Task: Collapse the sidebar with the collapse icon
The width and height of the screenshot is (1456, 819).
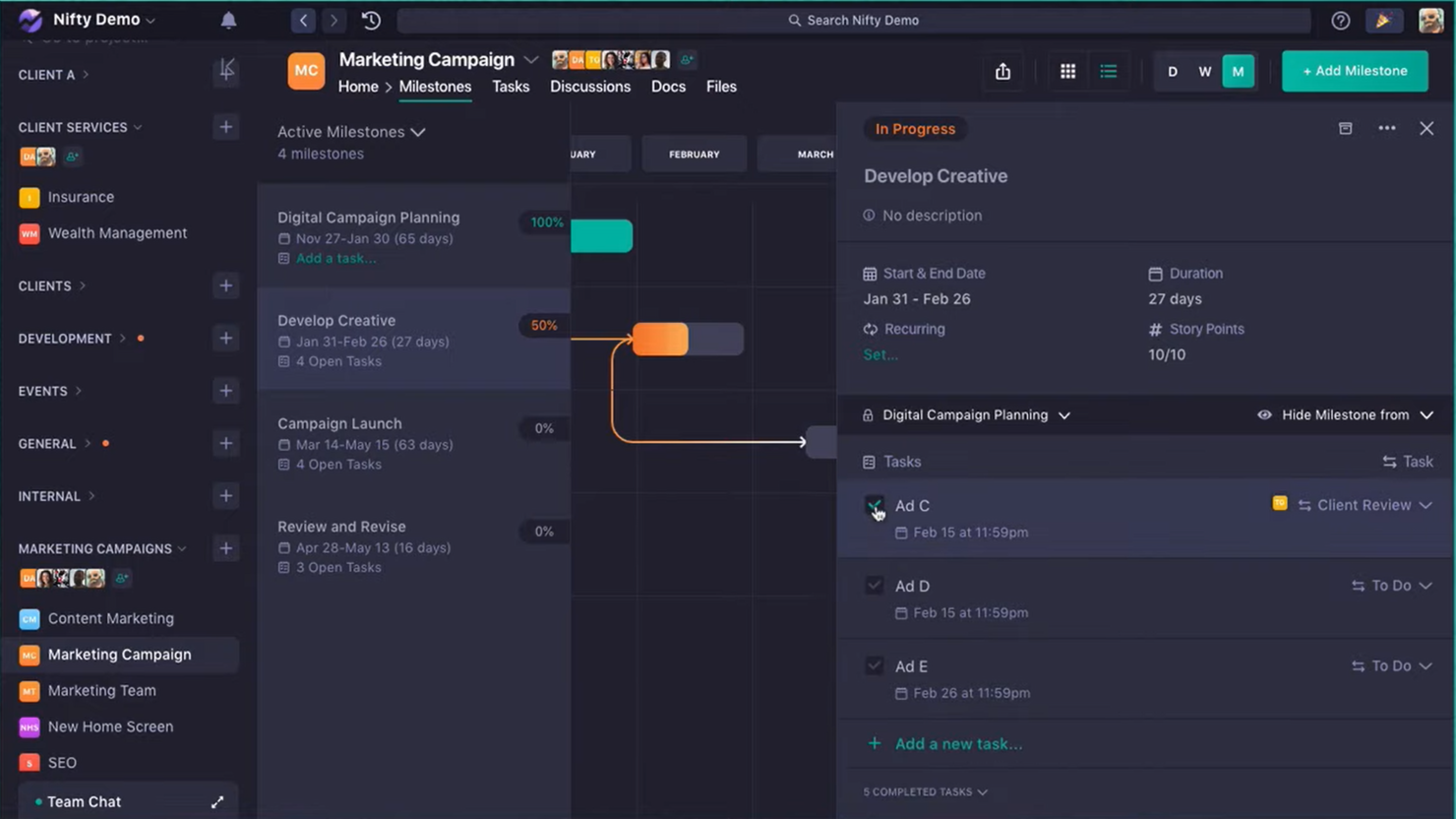Action: [226, 70]
